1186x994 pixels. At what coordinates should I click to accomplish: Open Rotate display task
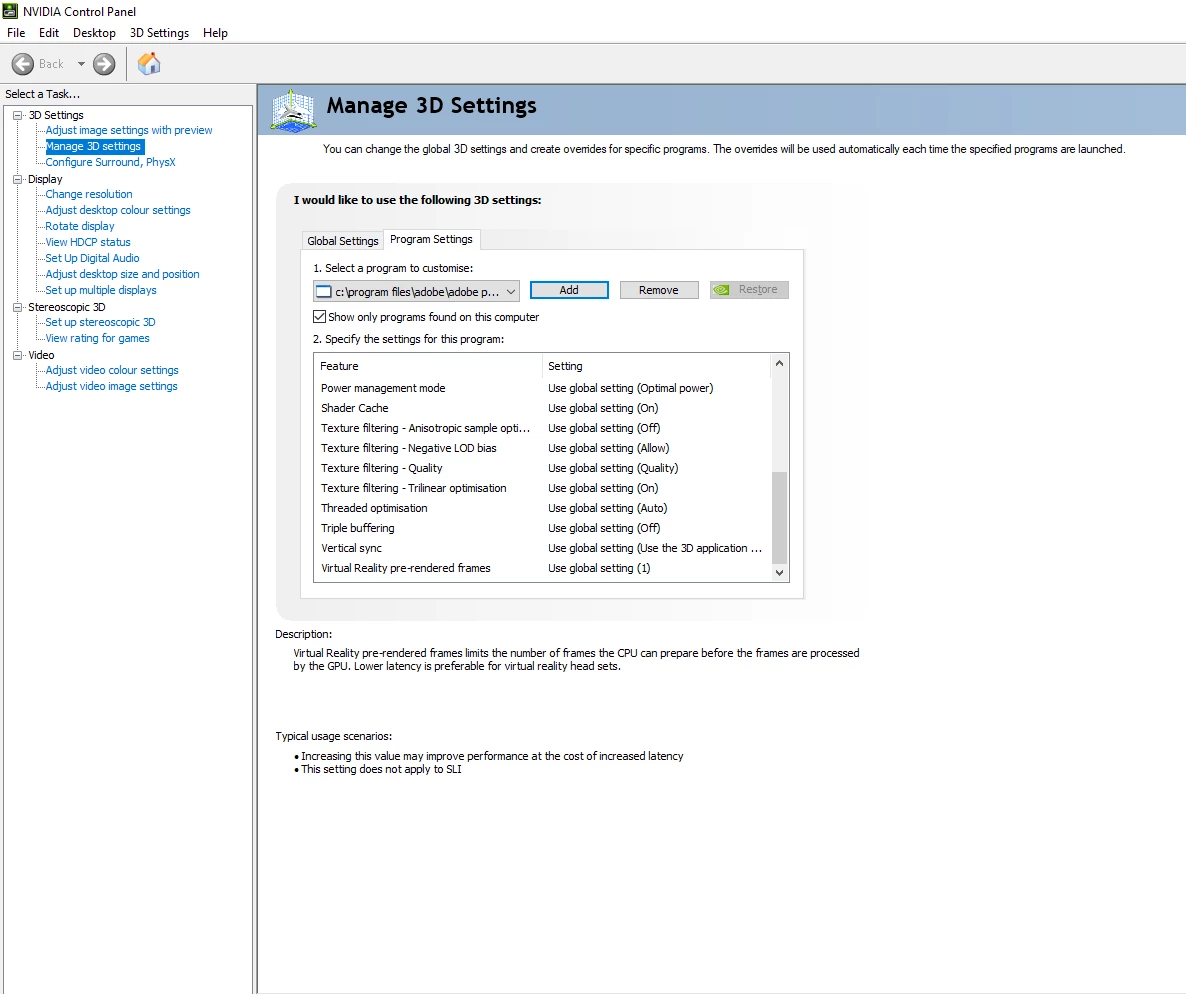tap(79, 226)
